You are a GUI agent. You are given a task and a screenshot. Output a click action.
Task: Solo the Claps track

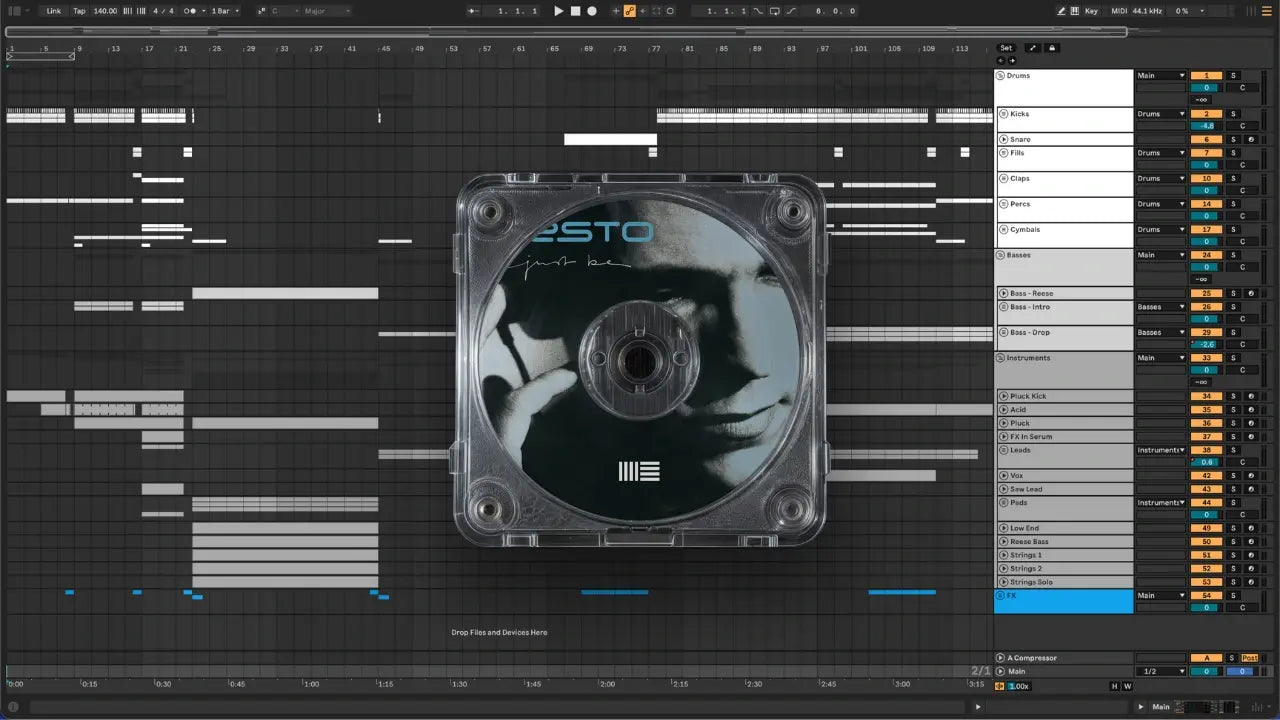pyautogui.click(x=1233, y=178)
